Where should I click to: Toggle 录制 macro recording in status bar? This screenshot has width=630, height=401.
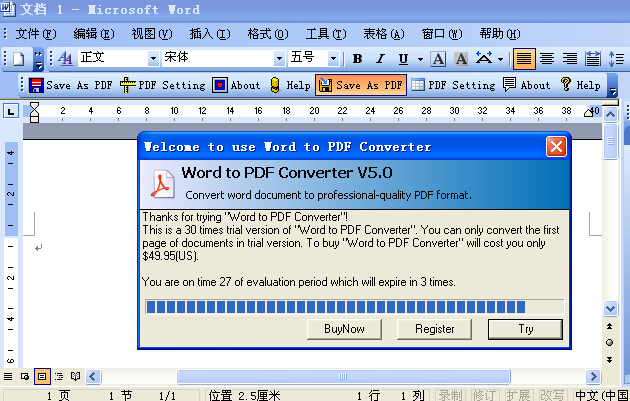pyautogui.click(x=449, y=395)
